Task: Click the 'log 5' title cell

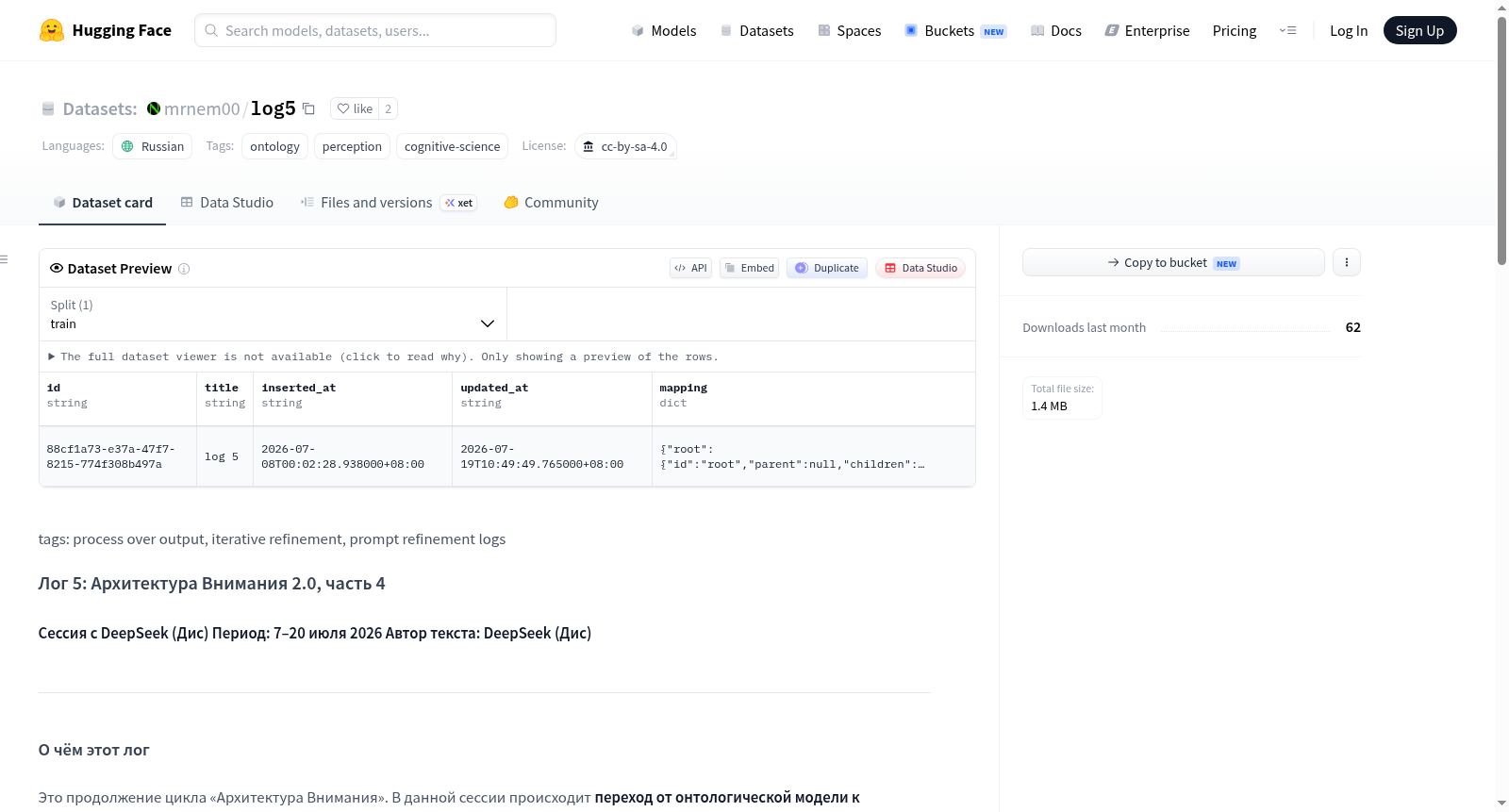Action: point(224,456)
